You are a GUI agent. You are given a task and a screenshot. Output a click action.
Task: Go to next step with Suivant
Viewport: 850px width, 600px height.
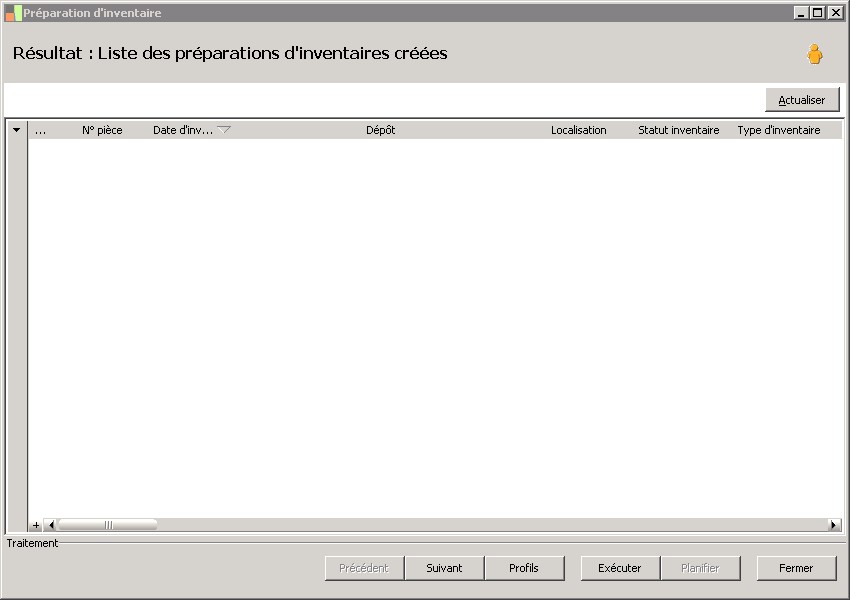pyautogui.click(x=444, y=568)
